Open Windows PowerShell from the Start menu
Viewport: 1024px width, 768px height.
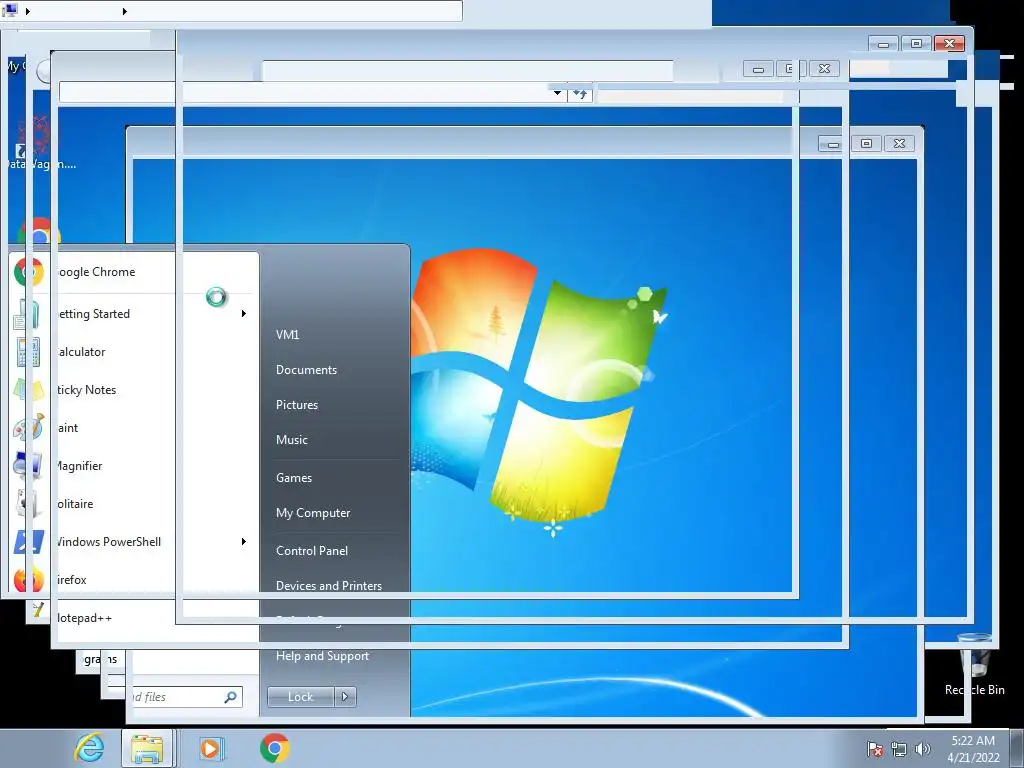point(134,541)
